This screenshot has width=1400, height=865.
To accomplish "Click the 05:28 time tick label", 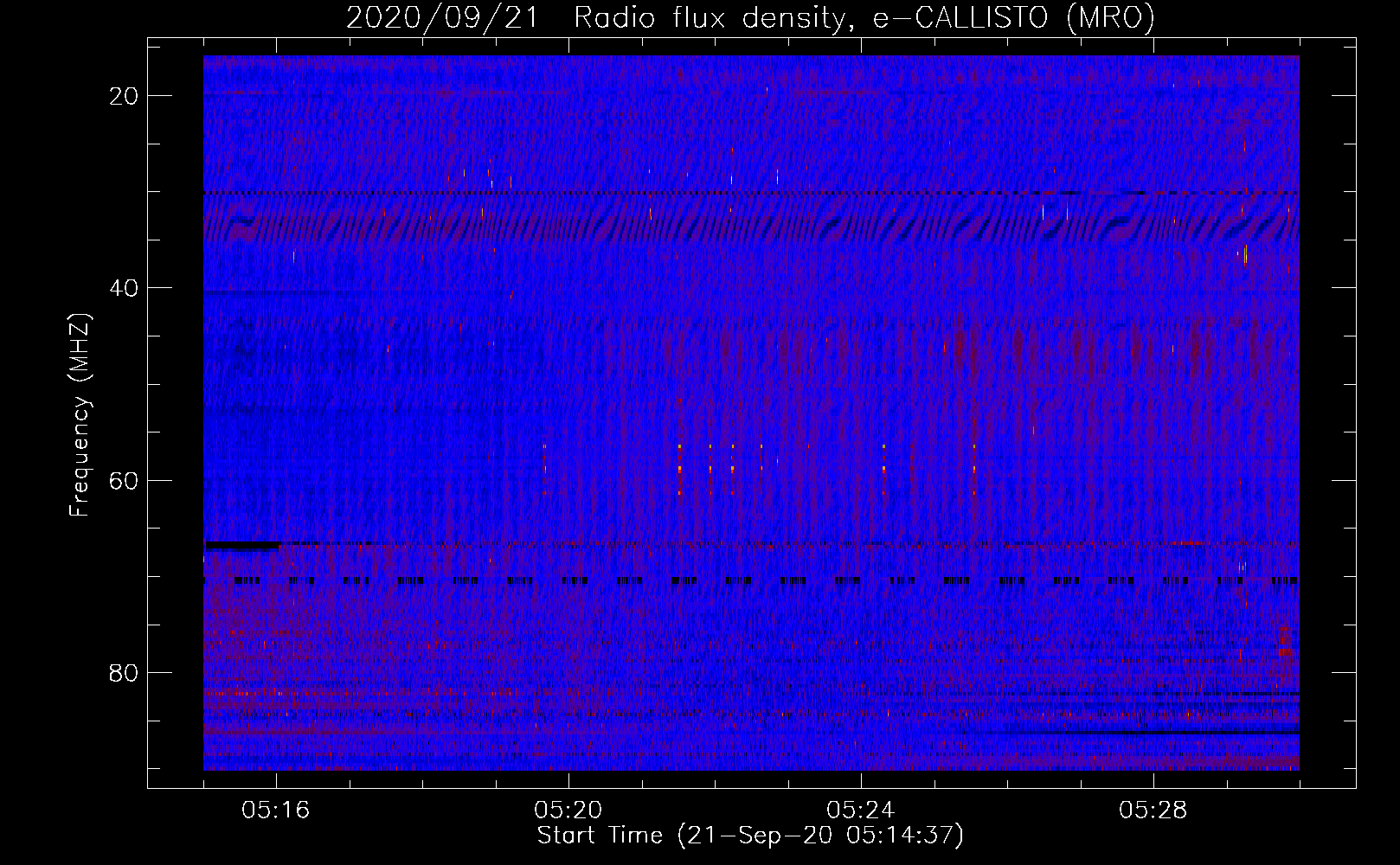I will pyautogui.click(x=1153, y=811).
